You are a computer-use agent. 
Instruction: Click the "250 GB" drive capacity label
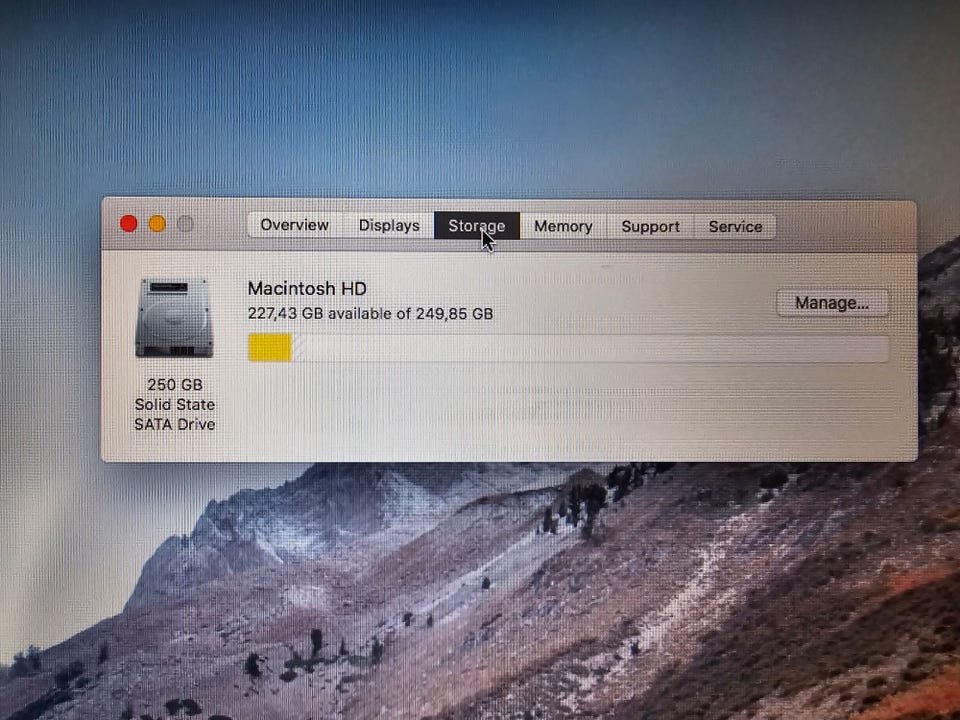pos(174,384)
